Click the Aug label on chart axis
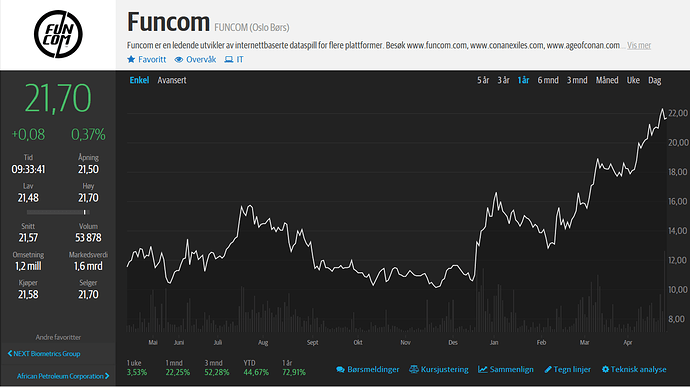 pyautogui.click(x=263, y=343)
